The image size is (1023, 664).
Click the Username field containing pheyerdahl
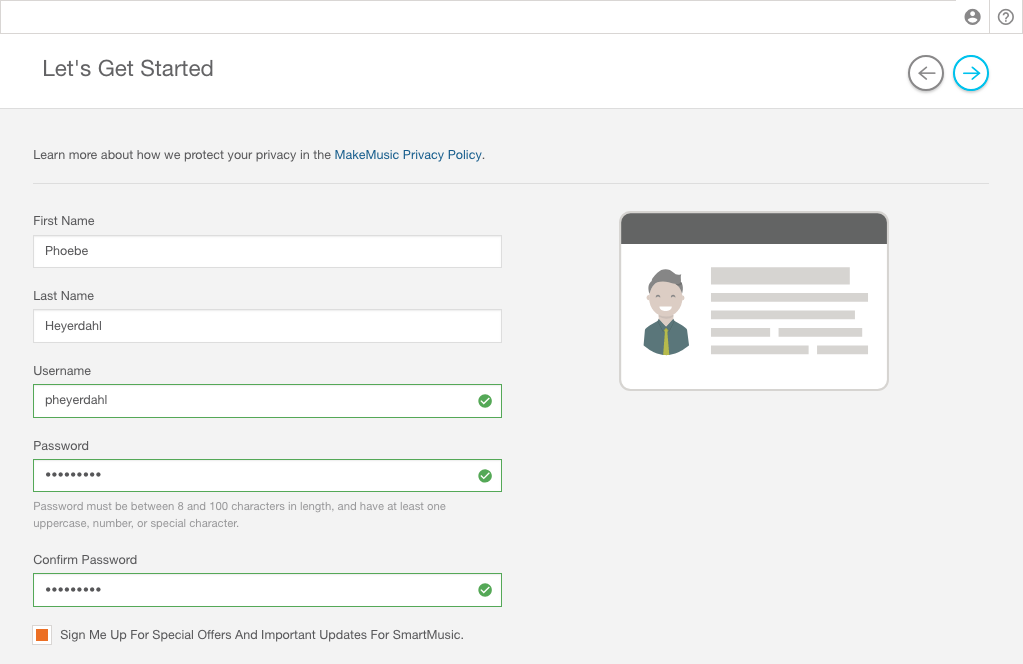(x=267, y=401)
